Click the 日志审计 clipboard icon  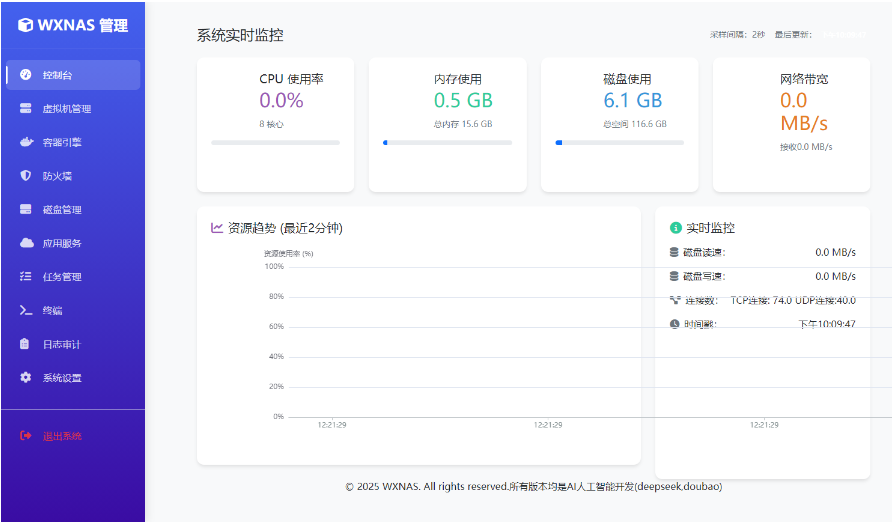[24, 343]
